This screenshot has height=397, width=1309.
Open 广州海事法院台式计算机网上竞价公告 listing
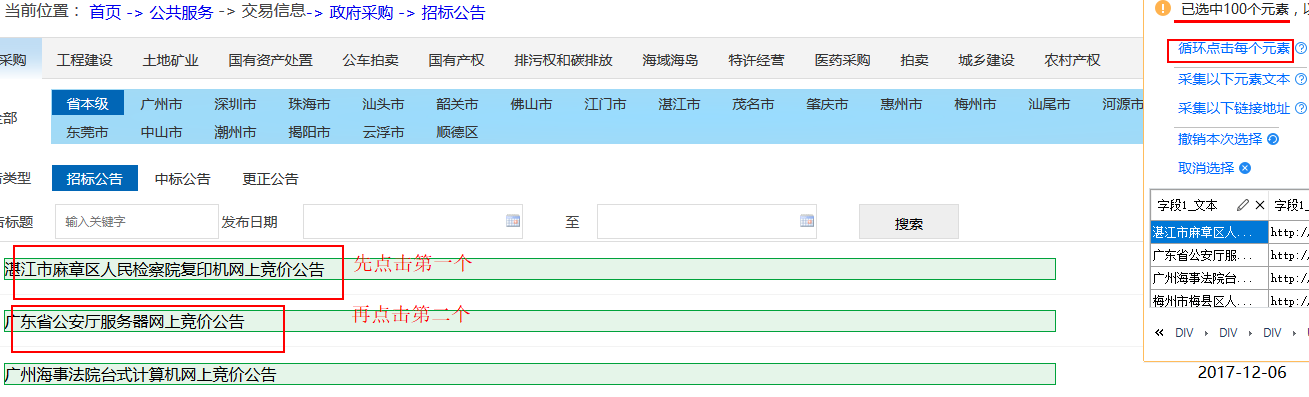530,374
